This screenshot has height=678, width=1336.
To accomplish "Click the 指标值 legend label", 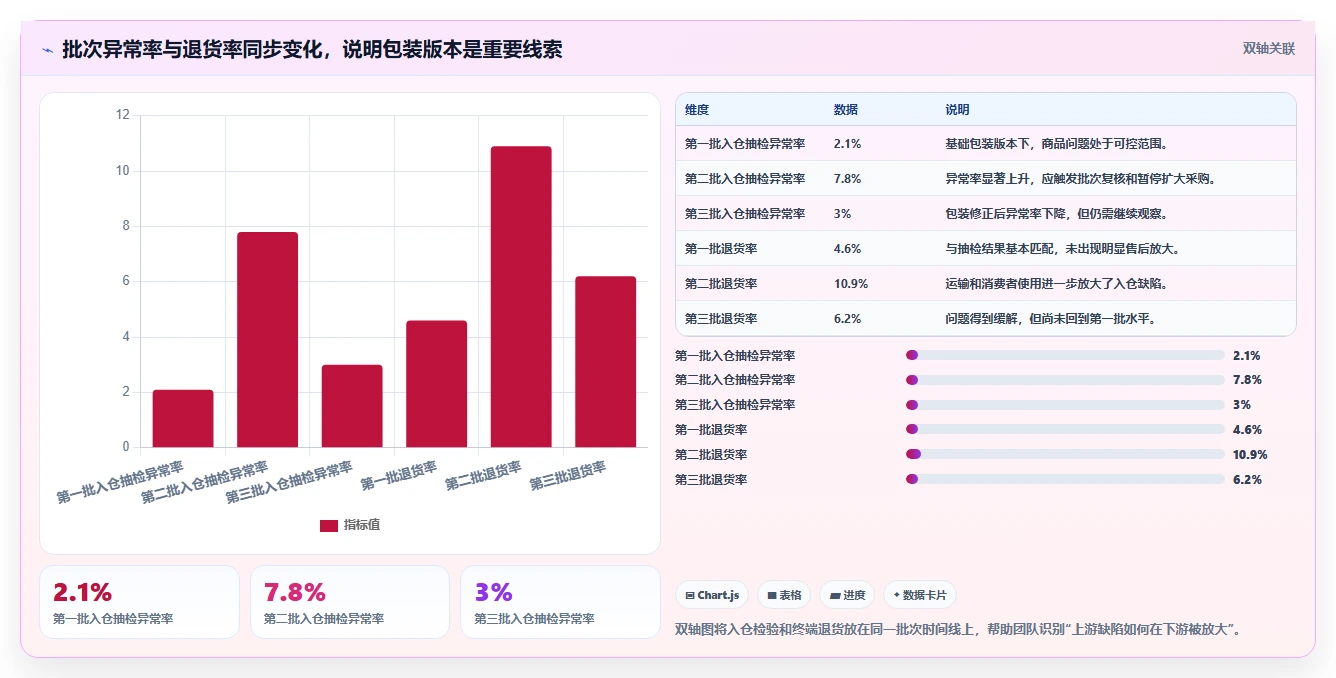I will pos(362,525).
